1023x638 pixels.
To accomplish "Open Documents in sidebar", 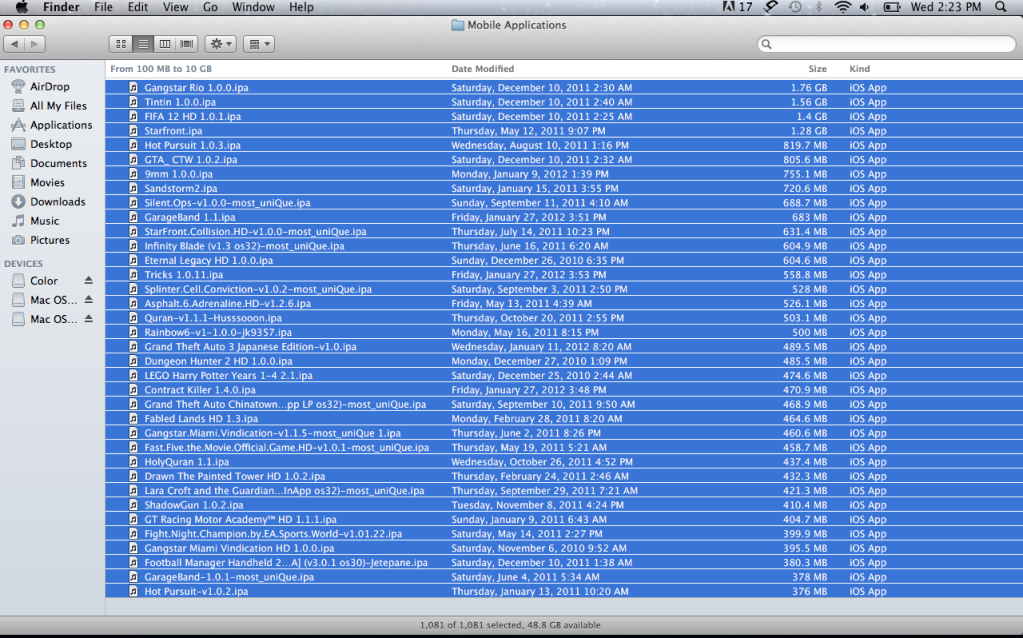I will tap(49, 163).
